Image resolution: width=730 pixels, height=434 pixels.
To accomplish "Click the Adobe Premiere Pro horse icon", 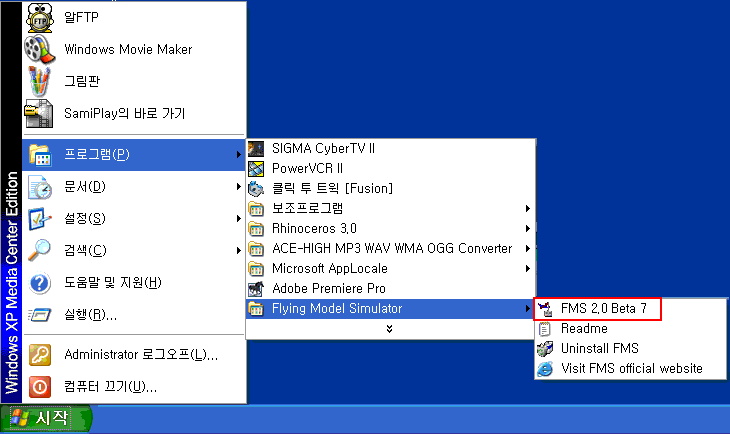I will coord(256,289).
